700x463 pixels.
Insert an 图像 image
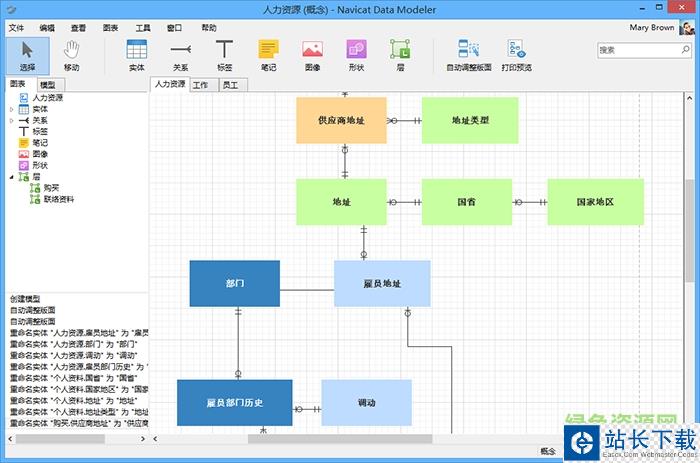pyautogui.click(x=312, y=56)
